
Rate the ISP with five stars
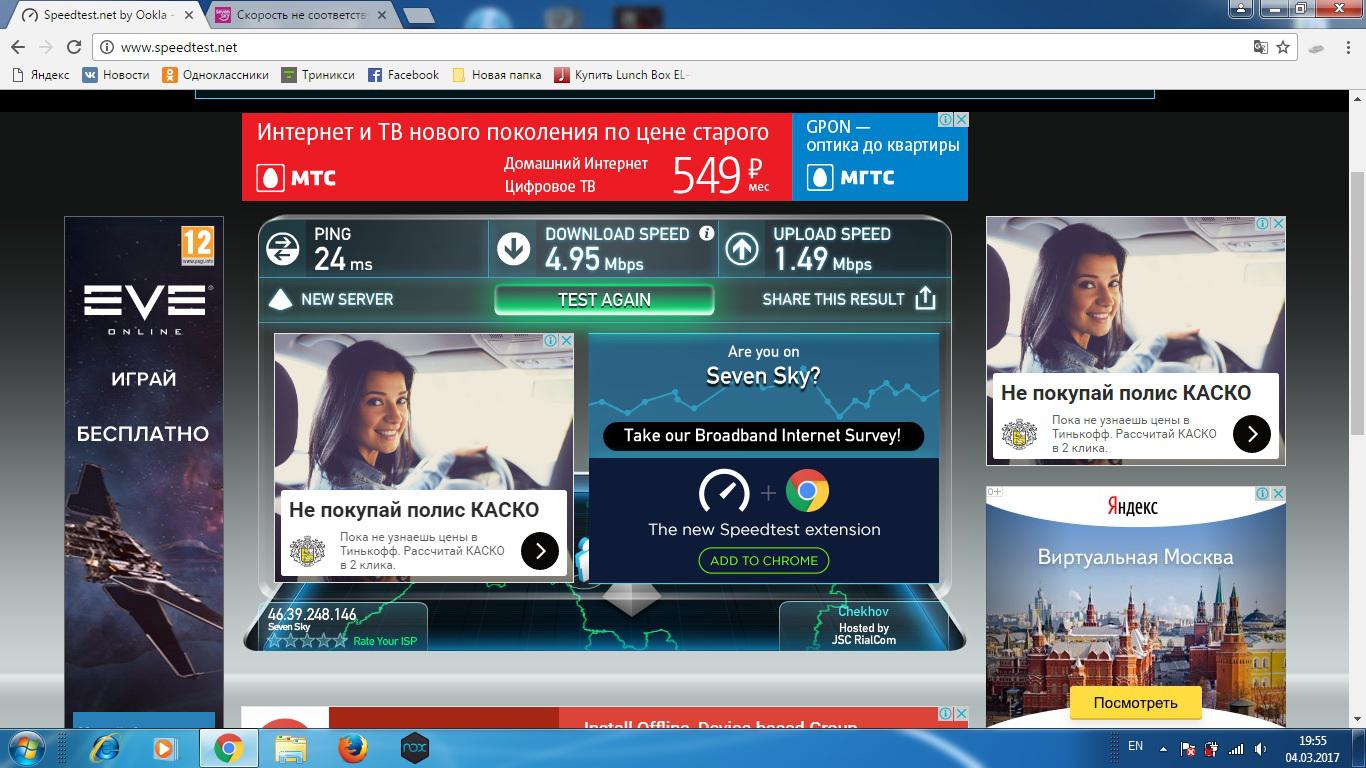click(307, 641)
